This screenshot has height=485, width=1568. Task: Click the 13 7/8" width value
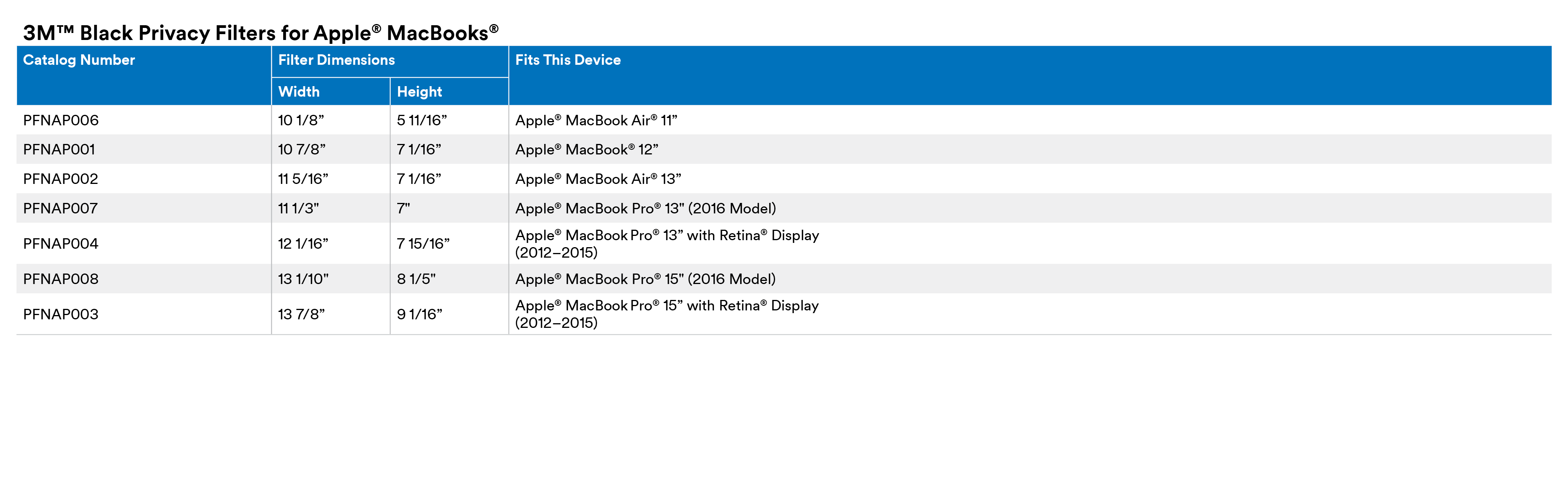[301, 315]
